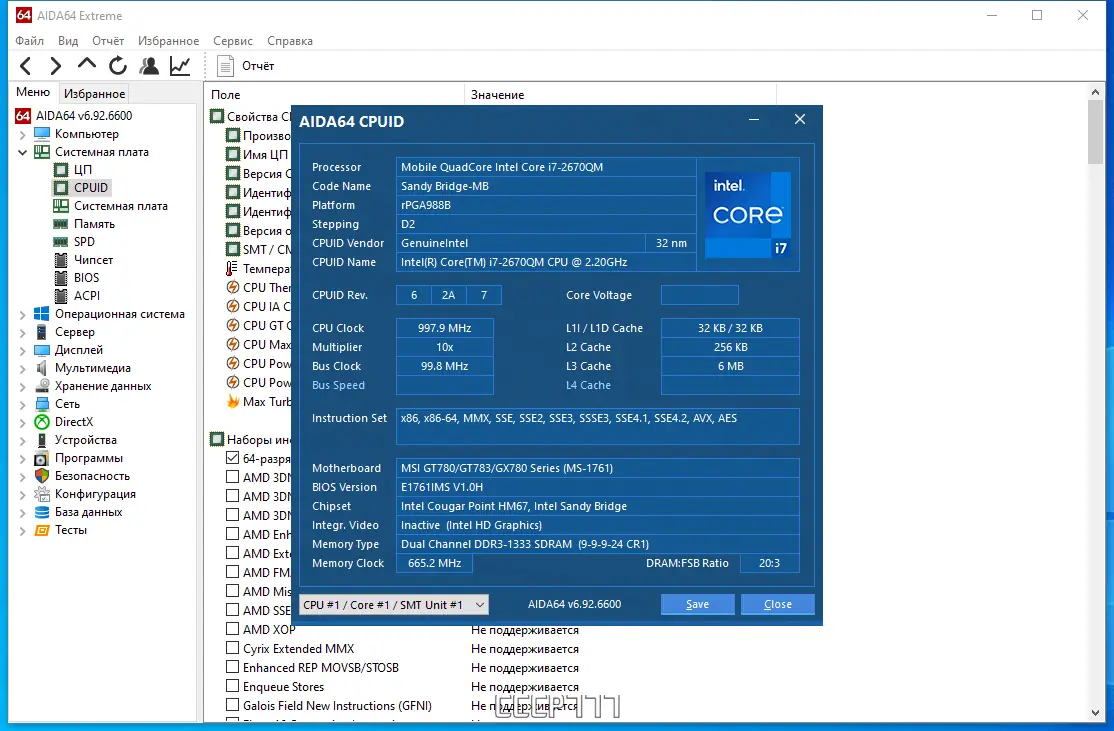Click the База данных database icon
1114x731 pixels.
click(x=42, y=511)
